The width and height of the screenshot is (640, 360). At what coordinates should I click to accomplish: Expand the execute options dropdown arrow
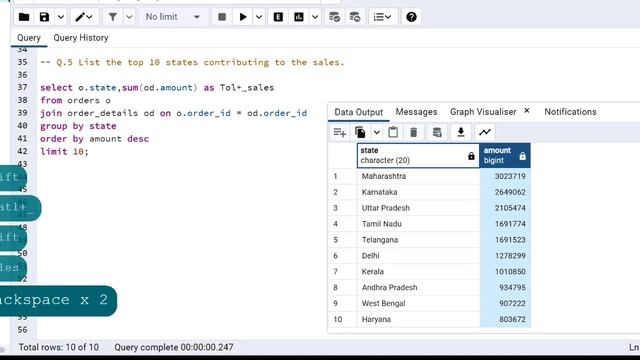(259, 17)
